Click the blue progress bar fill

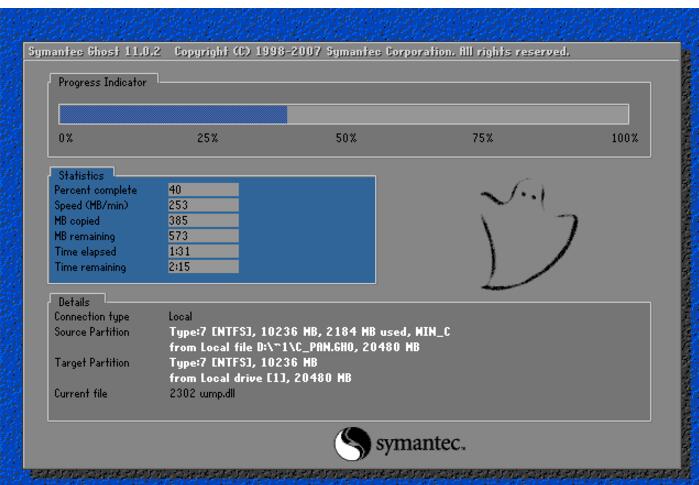click(173, 115)
